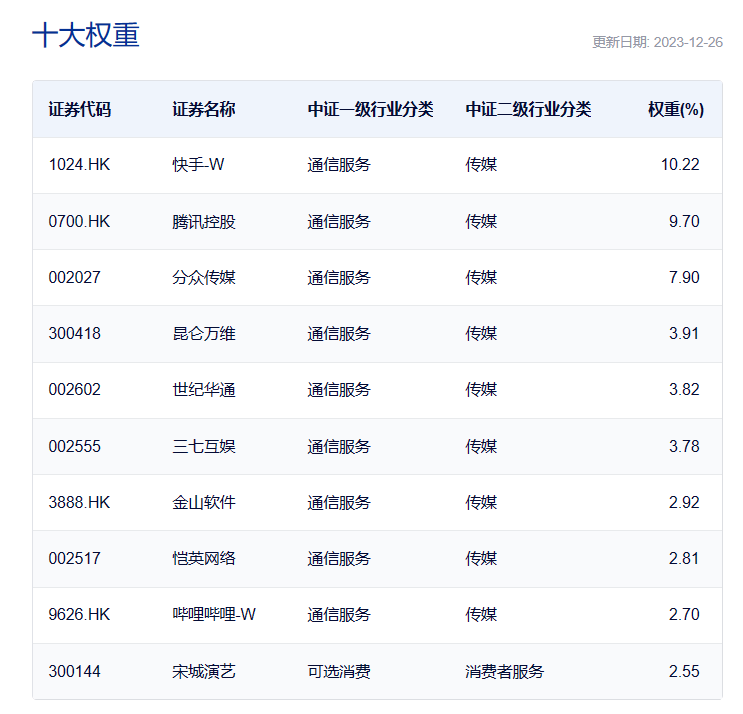
Task: Click security name 分众传媒
Action: tap(204, 277)
